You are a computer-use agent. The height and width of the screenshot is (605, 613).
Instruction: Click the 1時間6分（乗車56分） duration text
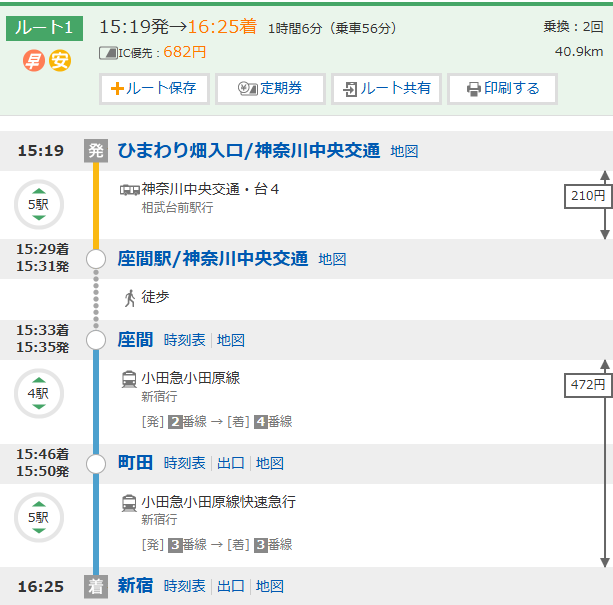click(x=332, y=28)
